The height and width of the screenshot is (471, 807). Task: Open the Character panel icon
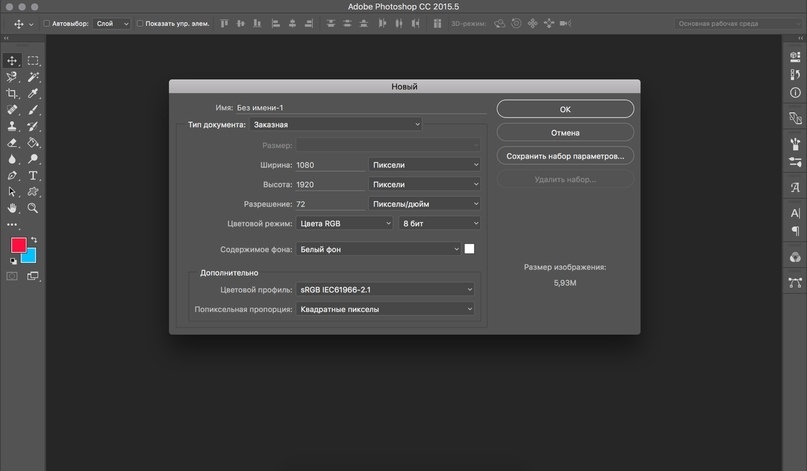[x=795, y=213]
